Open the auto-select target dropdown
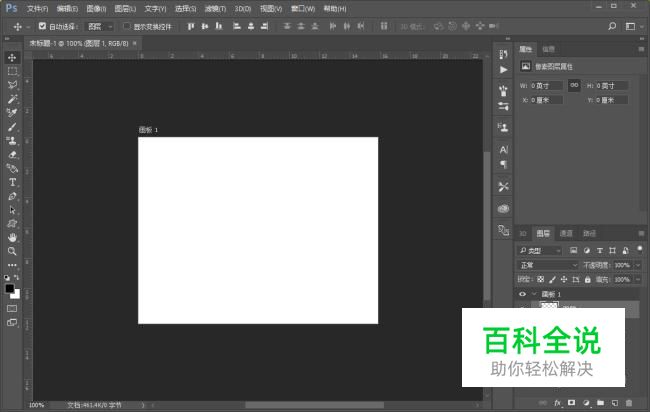This screenshot has height=412, width=650. coord(100,26)
